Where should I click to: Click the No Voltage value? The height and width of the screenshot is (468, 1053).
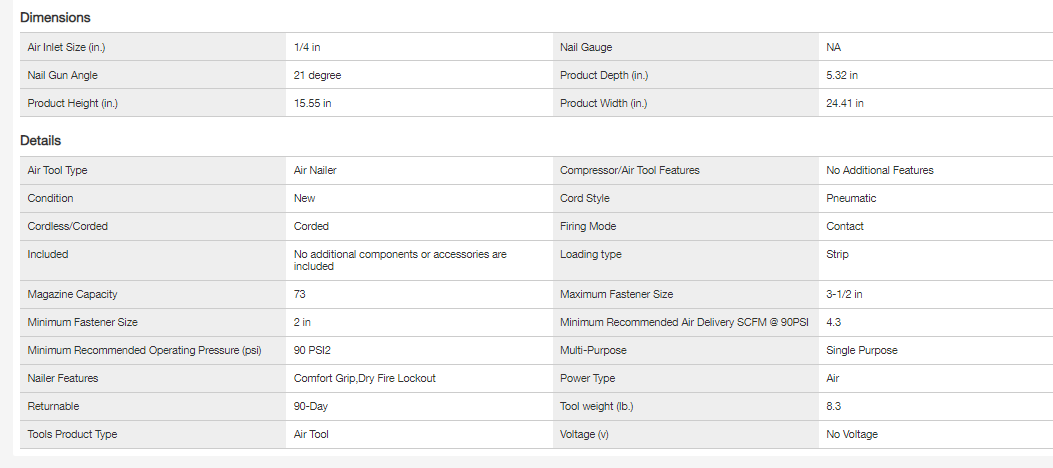click(852, 434)
